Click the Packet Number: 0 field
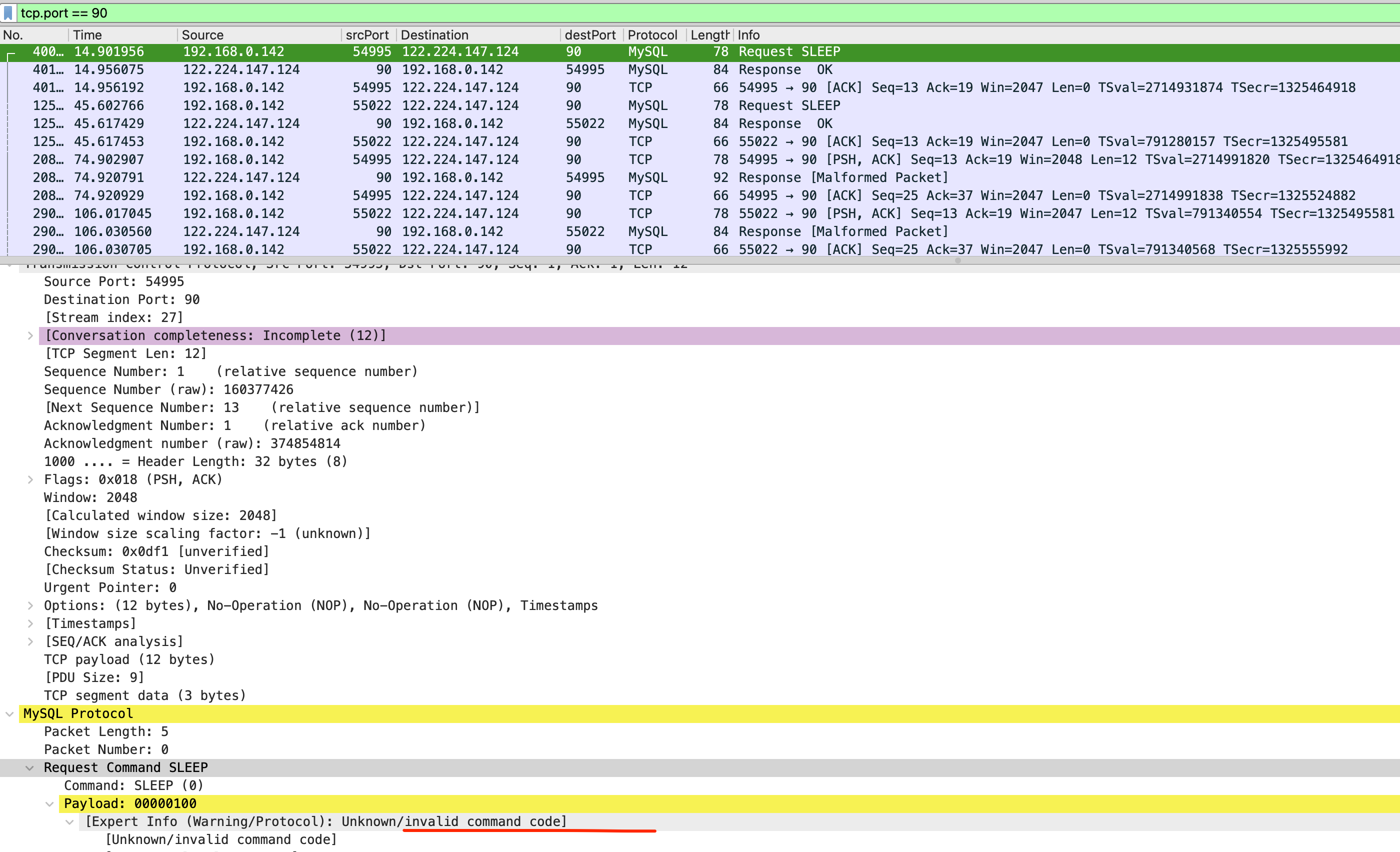This screenshot has width=1400, height=852. tap(106, 750)
